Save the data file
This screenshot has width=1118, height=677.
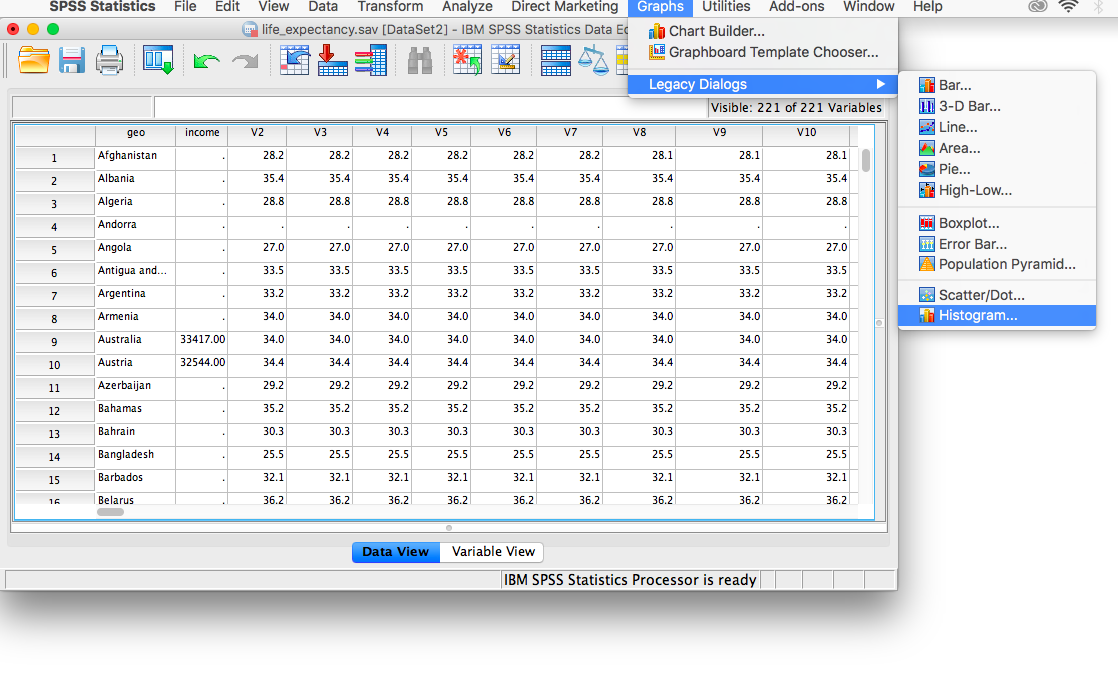71,60
